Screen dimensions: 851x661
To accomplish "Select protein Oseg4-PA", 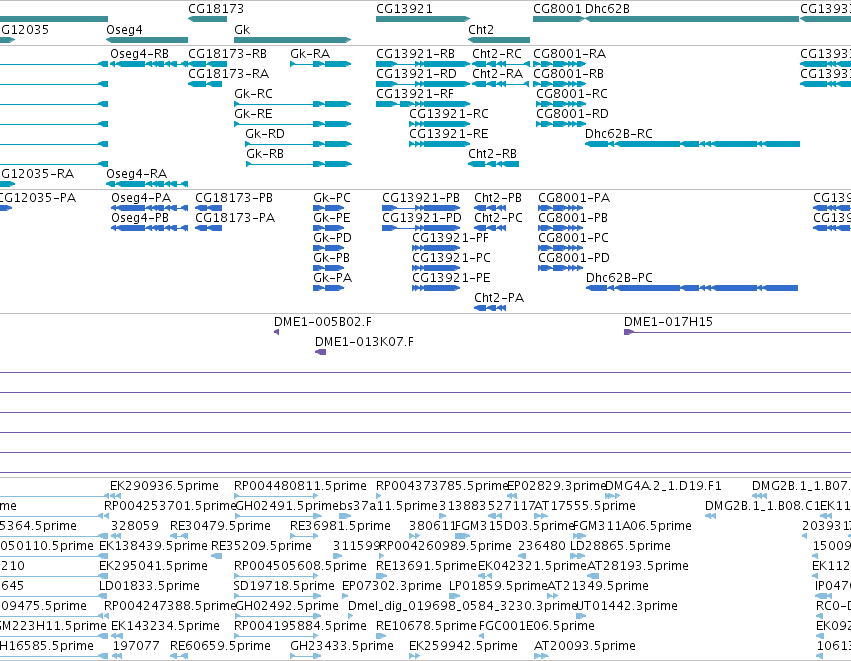I will (141, 198).
